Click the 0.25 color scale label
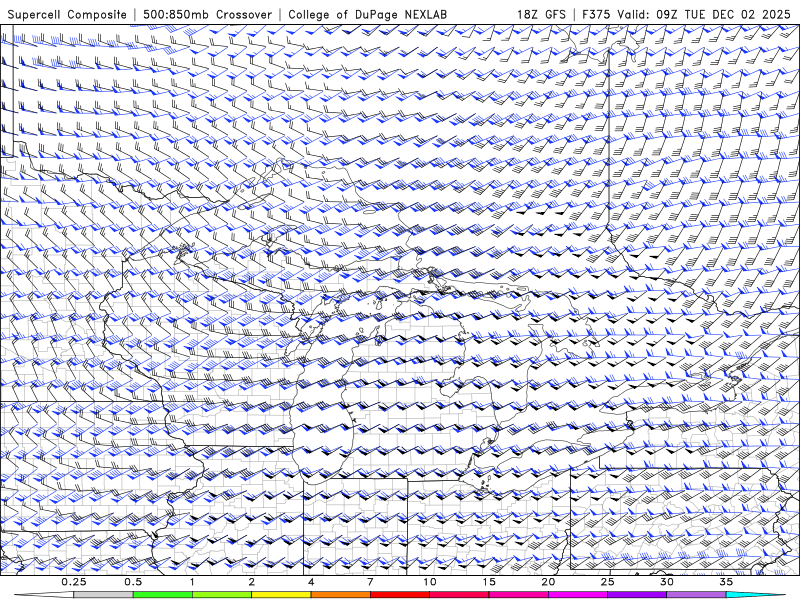Viewport: 800px width, 600px height. point(74,582)
